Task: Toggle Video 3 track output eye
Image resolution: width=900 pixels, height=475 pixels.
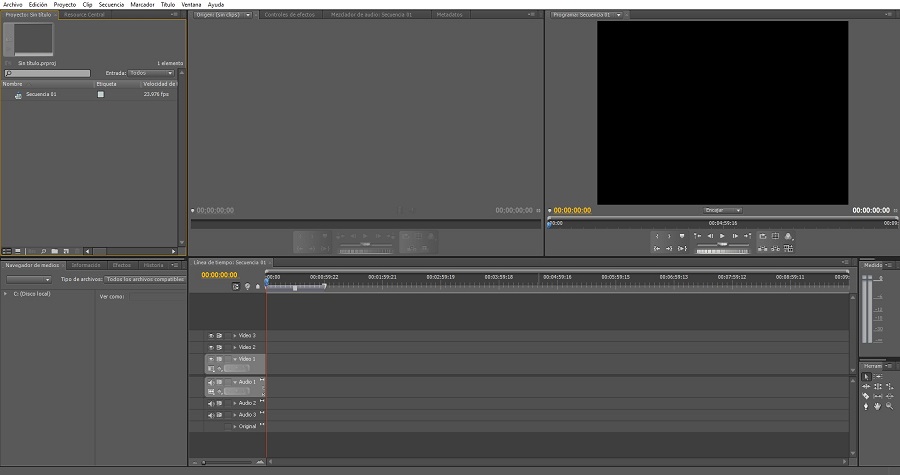Action: pos(211,336)
